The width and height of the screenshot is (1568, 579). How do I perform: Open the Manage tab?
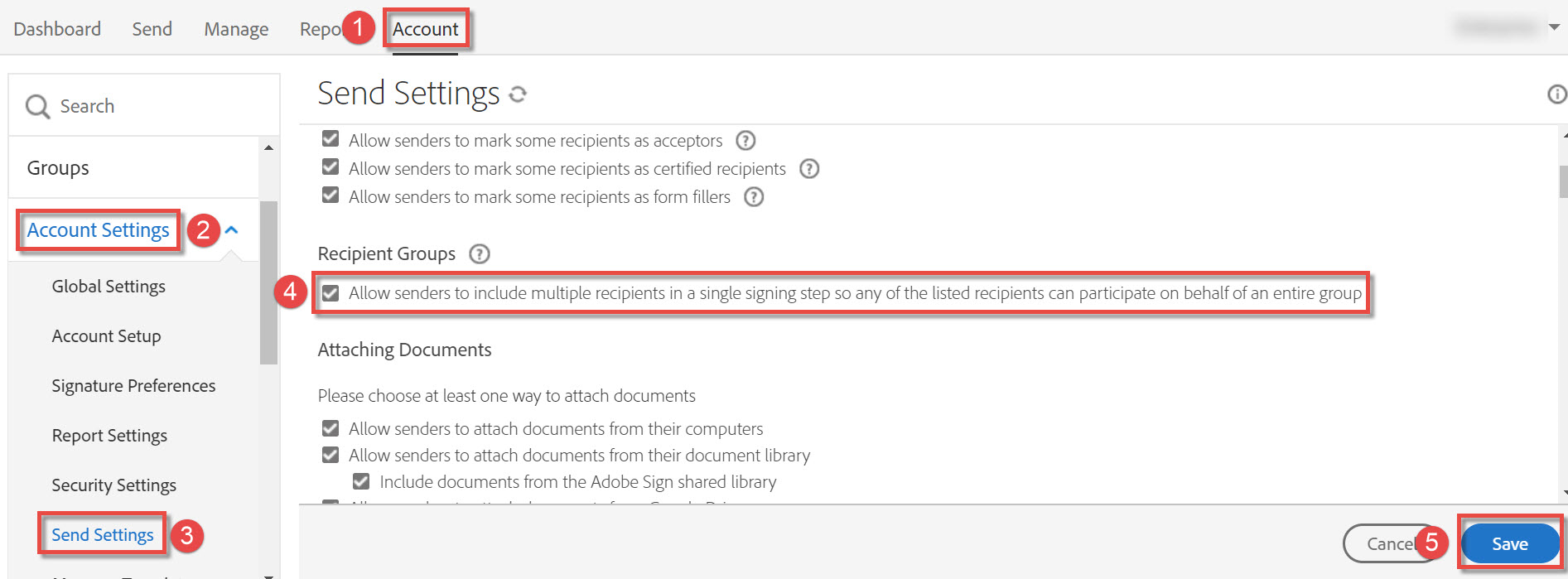(x=235, y=27)
